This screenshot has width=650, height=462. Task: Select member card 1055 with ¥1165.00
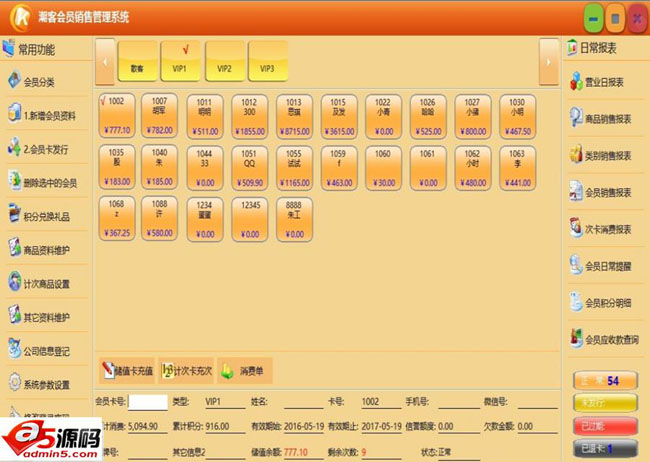click(x=294, y=168)
